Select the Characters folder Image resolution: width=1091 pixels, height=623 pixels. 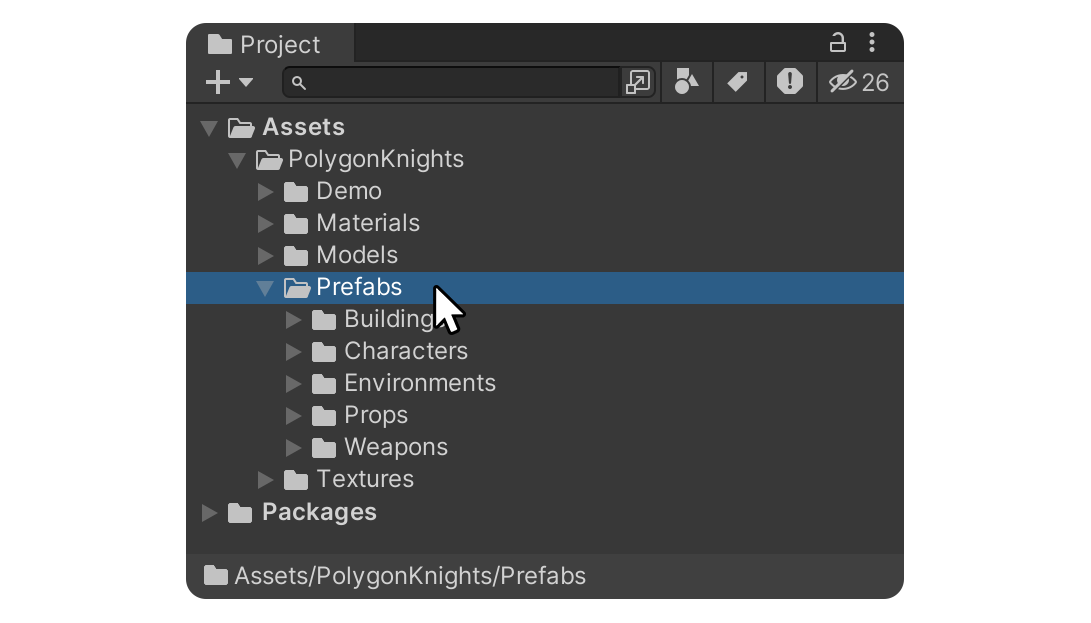(406, 352)
